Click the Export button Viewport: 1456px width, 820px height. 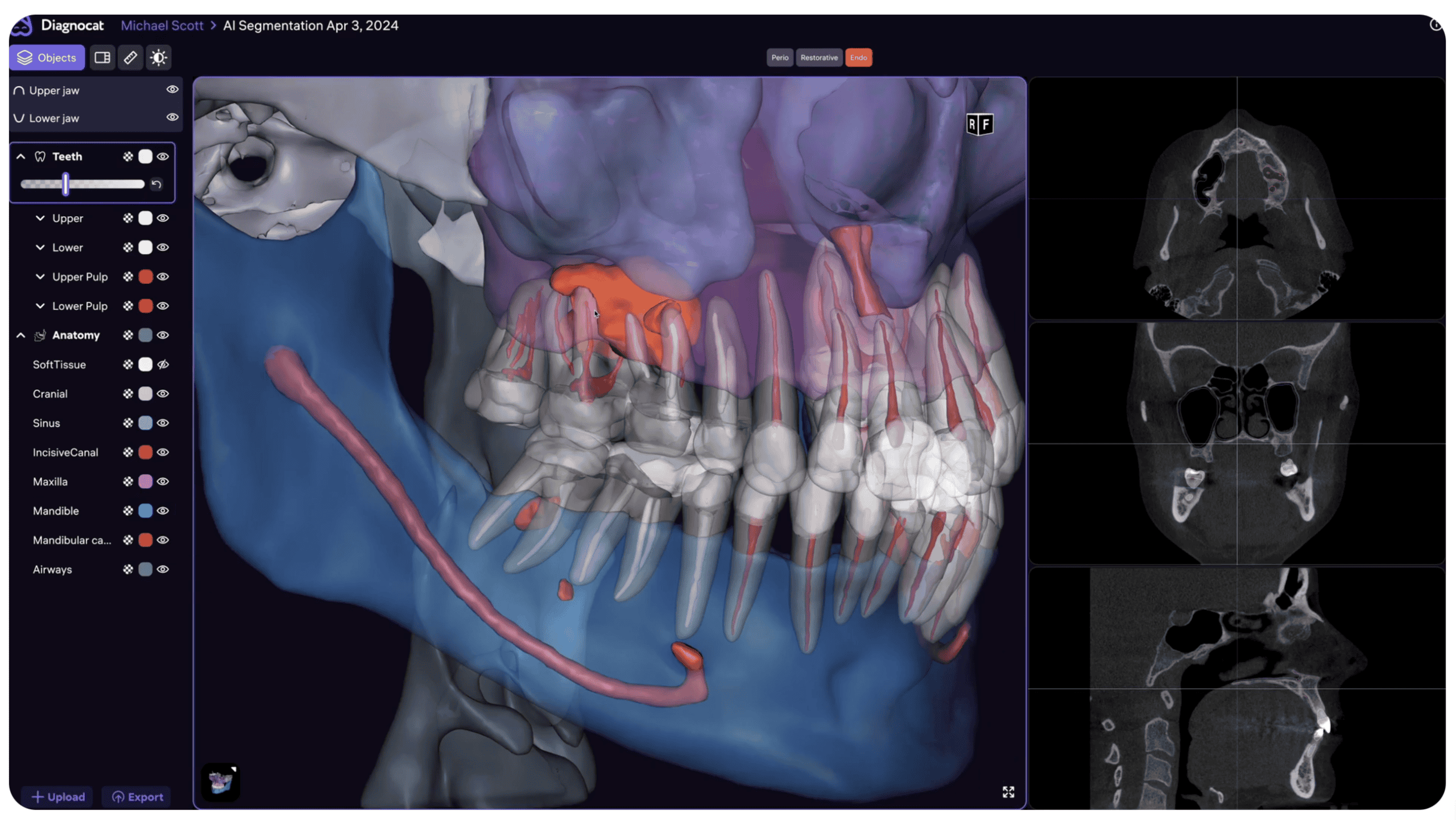pyautogui.click(x=138, y=797)
